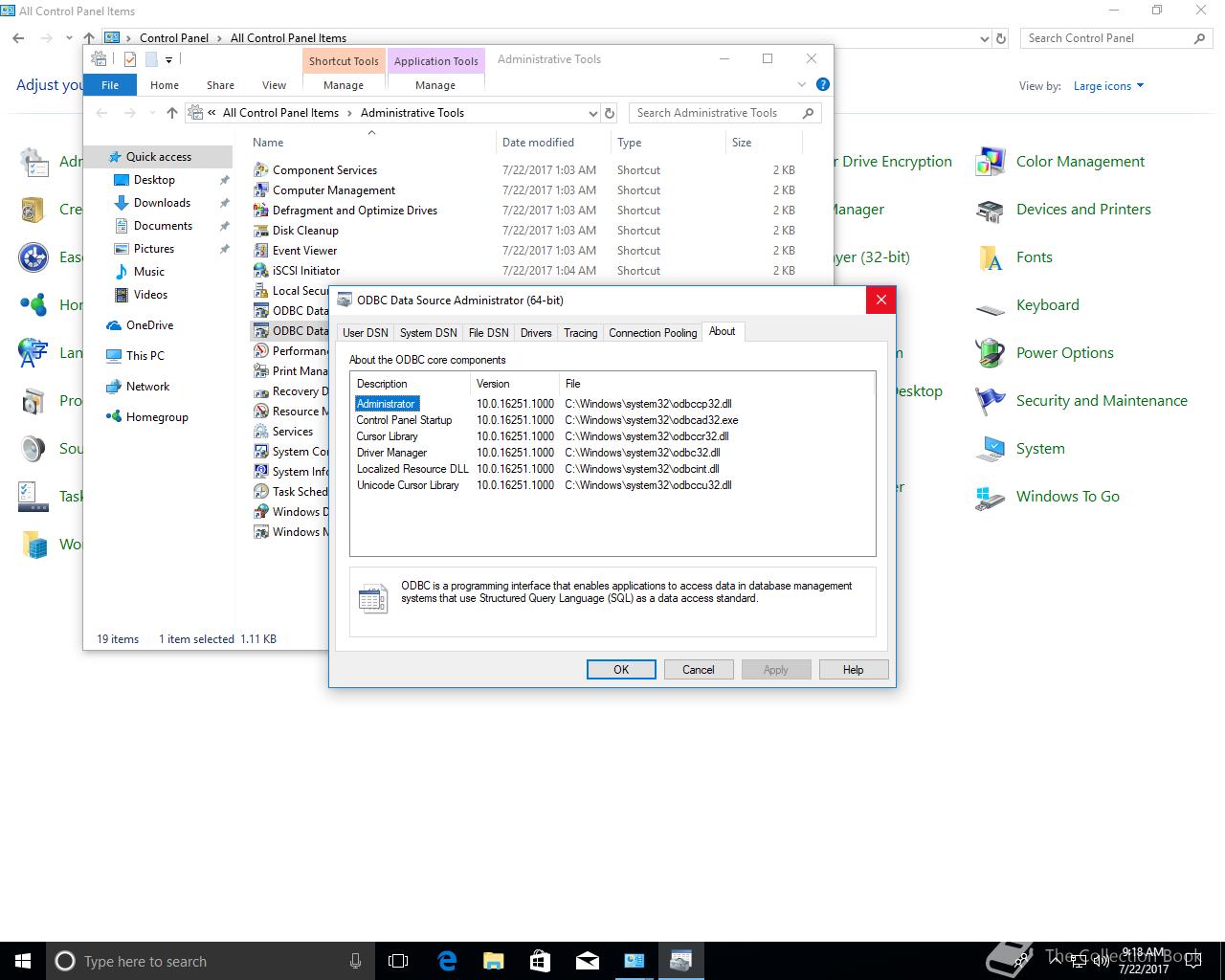
Task: Click Search Administrative Tools field
Action: pyautogui.click(x=724, y=113)
